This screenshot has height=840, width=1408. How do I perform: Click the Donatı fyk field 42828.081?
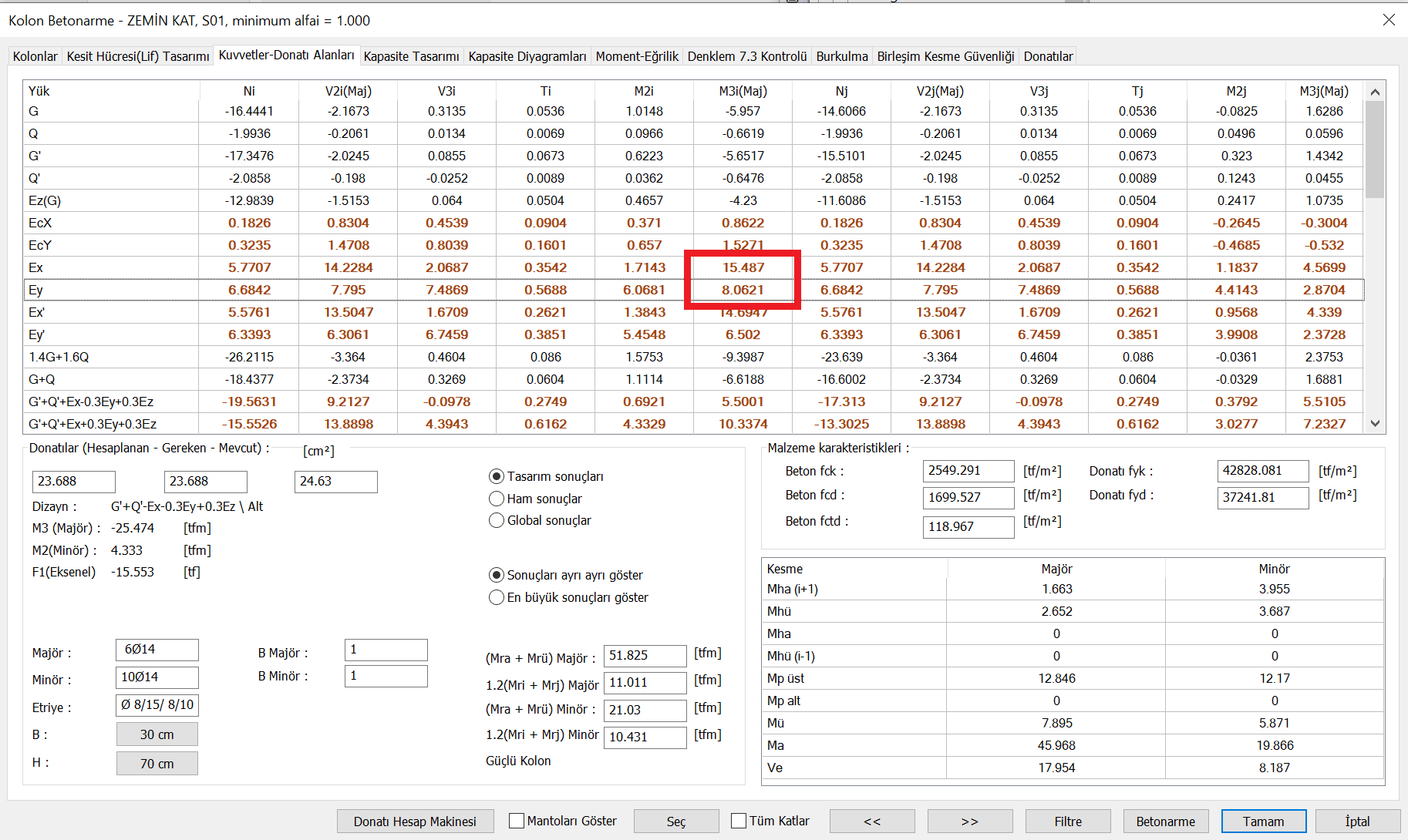[x=1263, y=471]
